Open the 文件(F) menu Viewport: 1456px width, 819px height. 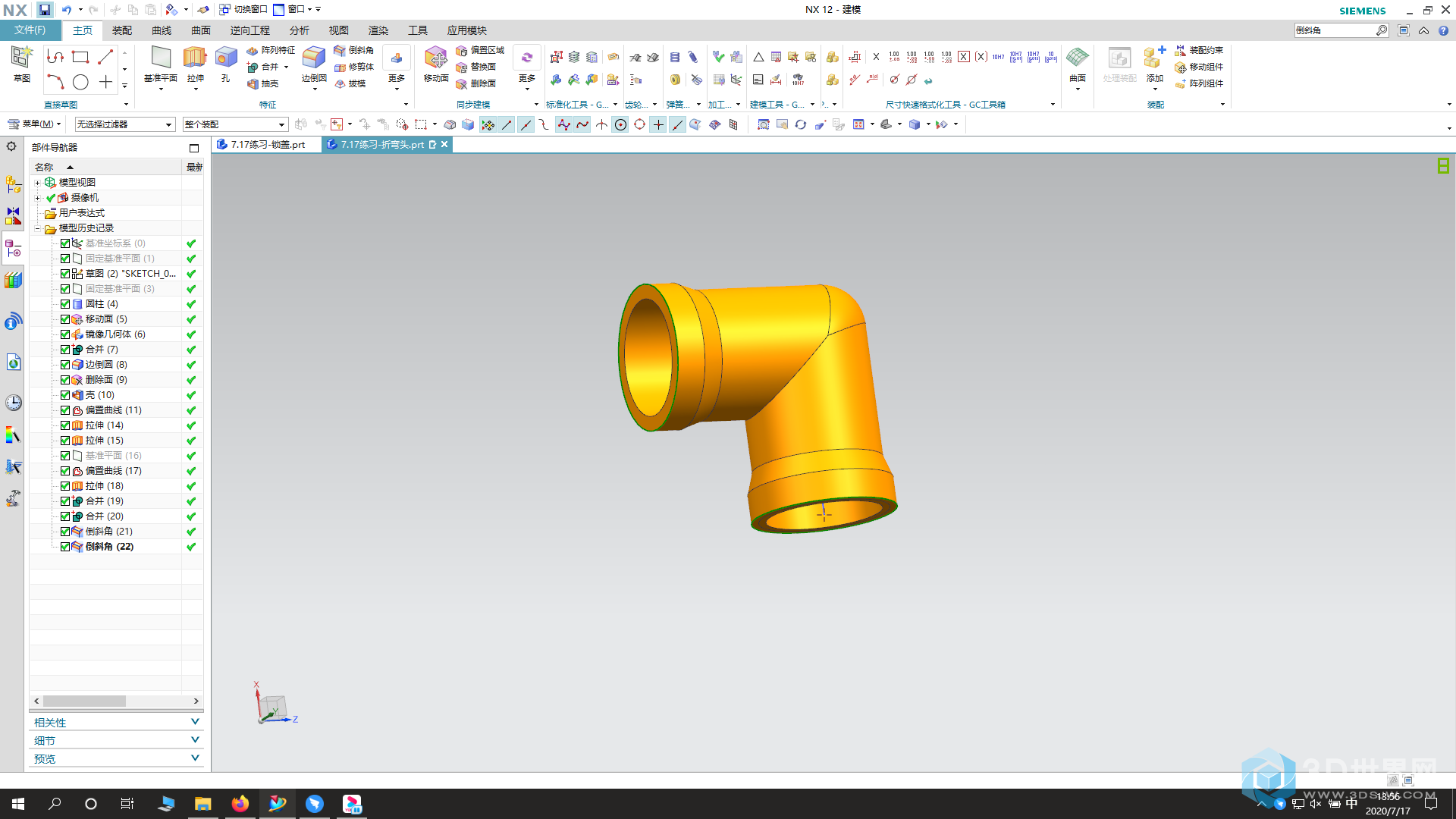(x=30, y=30)
